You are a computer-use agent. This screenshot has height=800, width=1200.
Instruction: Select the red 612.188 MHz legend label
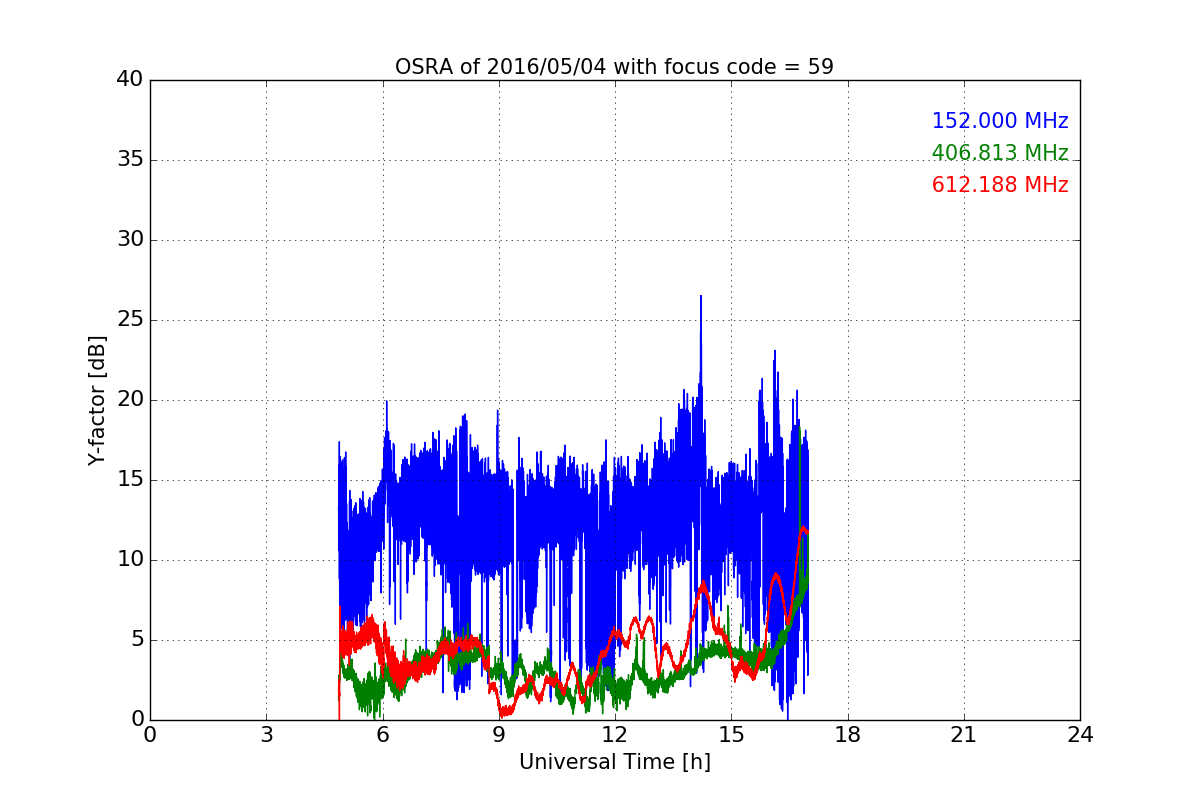click(x=1000, y=185)
